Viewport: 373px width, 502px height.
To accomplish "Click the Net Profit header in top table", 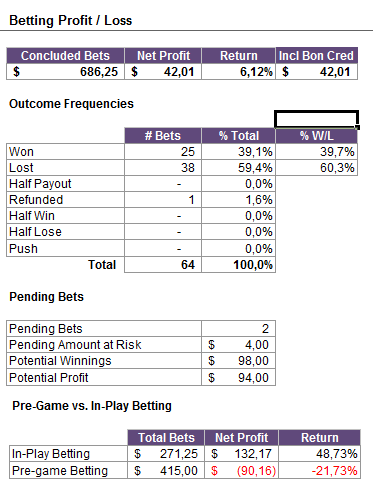I will [163, 56].
